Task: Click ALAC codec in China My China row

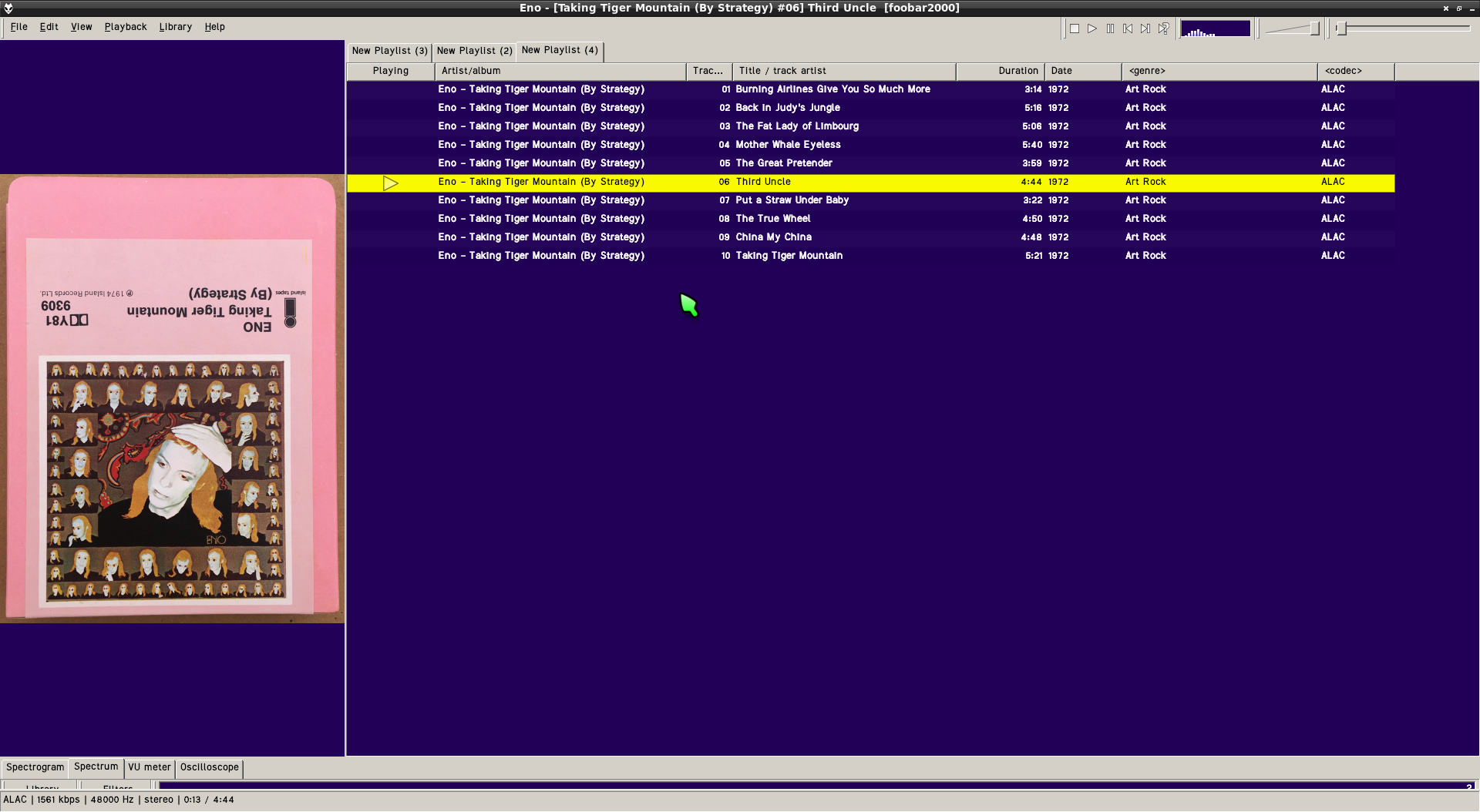Action: [1333, 237]
